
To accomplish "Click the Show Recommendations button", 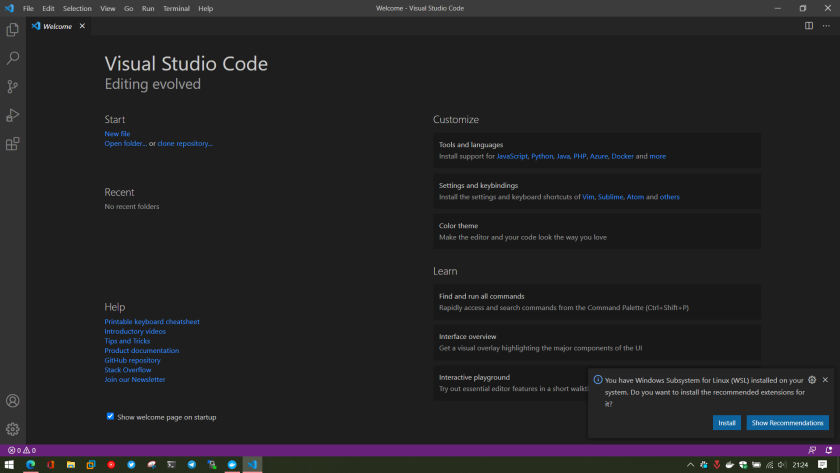I will 787,423.
